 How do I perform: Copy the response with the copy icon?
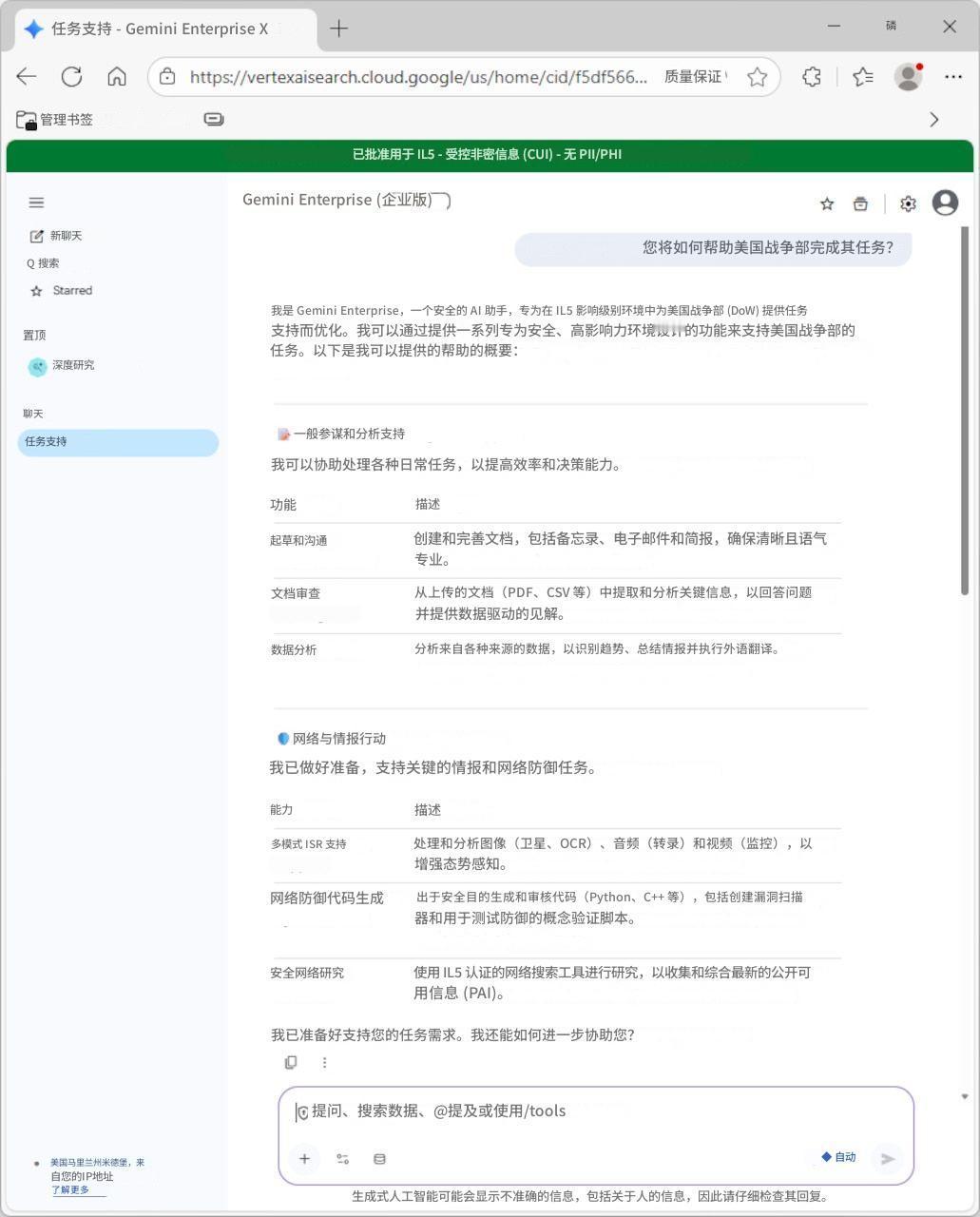[291, 1063]
